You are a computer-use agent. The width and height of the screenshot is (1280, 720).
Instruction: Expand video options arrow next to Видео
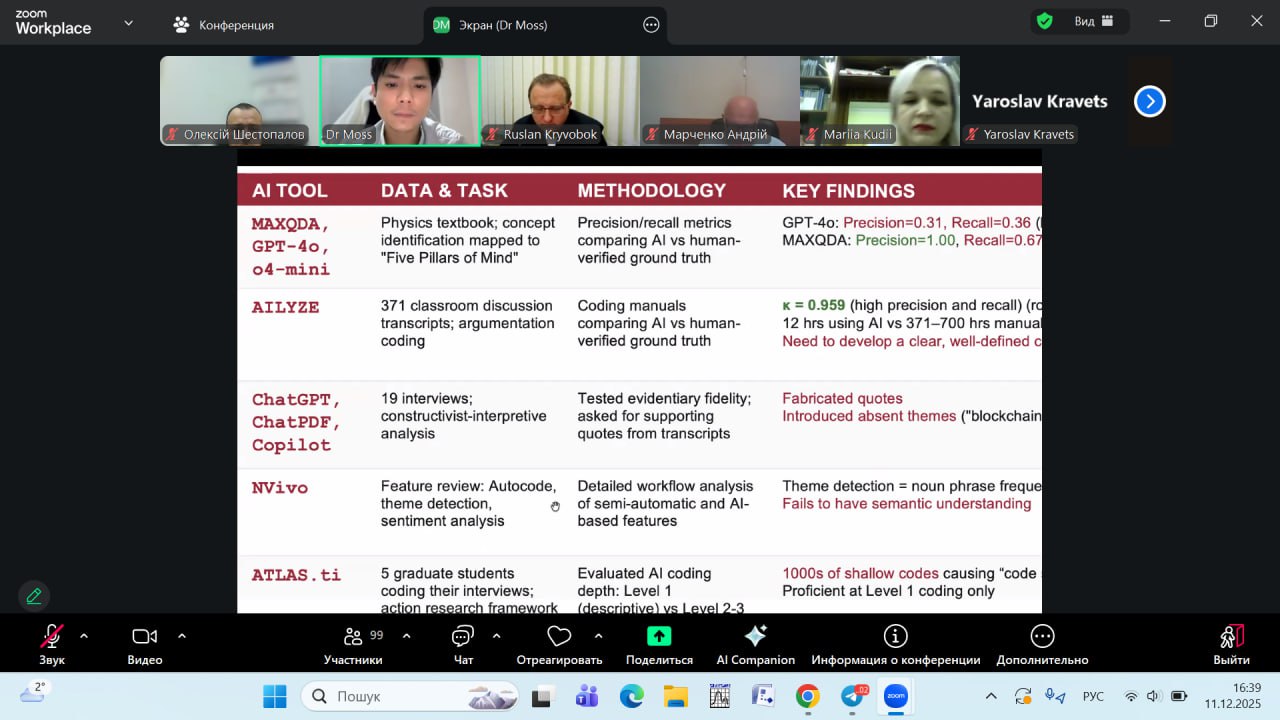click(x=182, y=636)
